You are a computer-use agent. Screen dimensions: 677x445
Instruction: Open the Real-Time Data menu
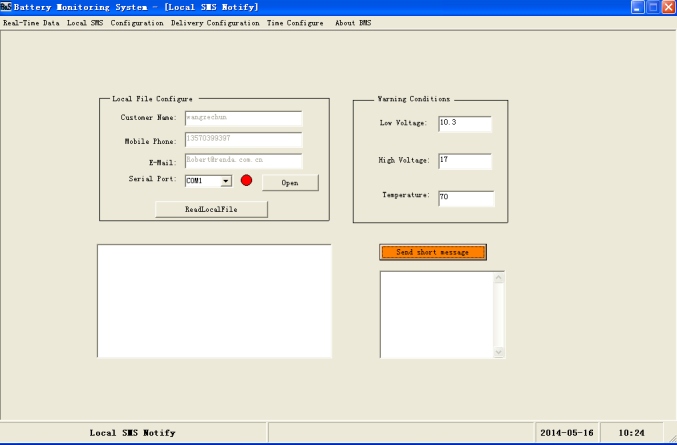[x=32, y=23]
